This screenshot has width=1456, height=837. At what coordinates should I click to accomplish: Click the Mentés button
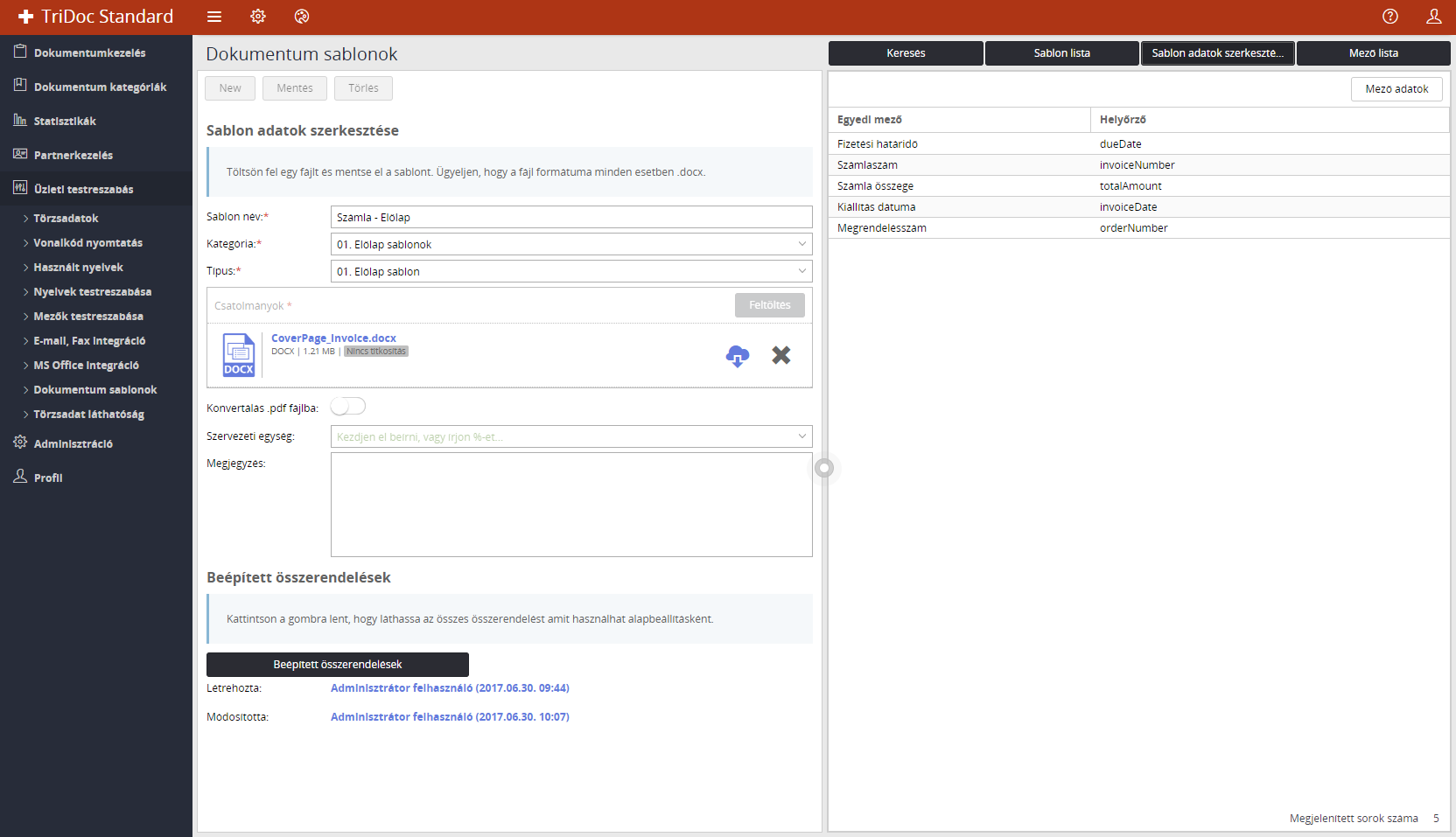(x=295, y=88)
